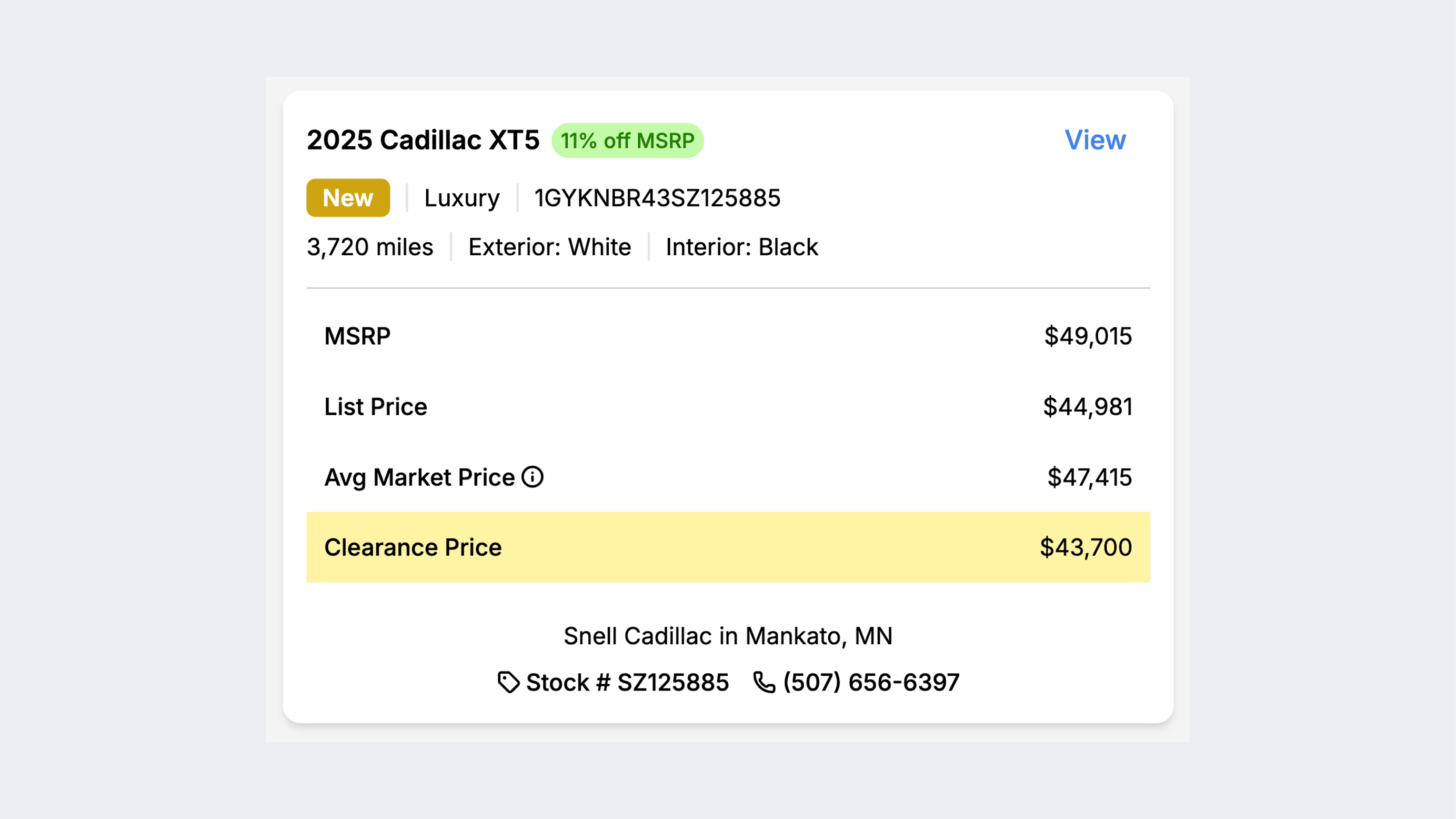The image size is (1456, 819).
Task: Click the List Price value $44,981
Action: (1088, 406)
